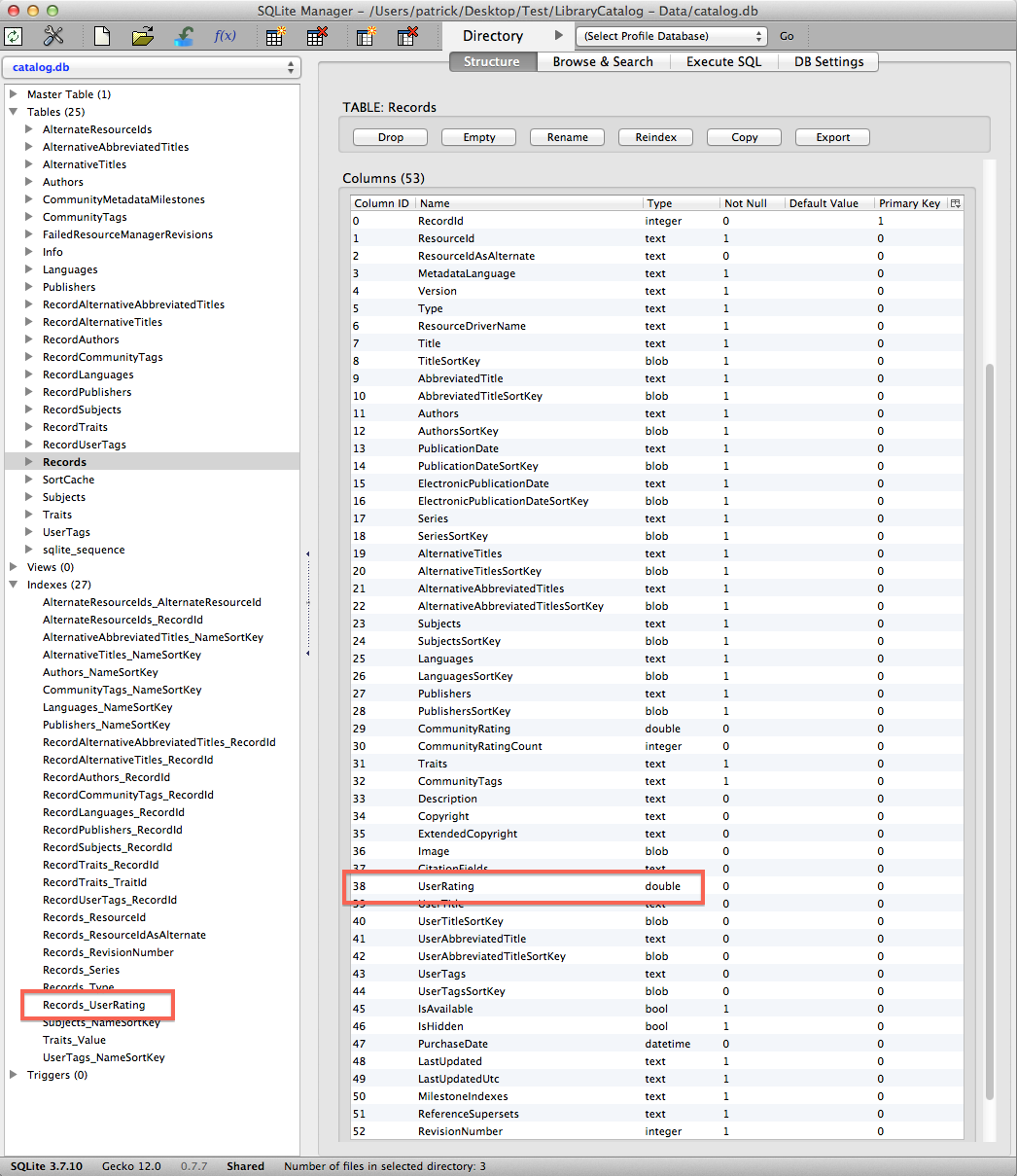Click the columns list vertical scrollbar
Image resolution: width=1017 pixels, height=1176 pixels.
[x=990, y=732]
